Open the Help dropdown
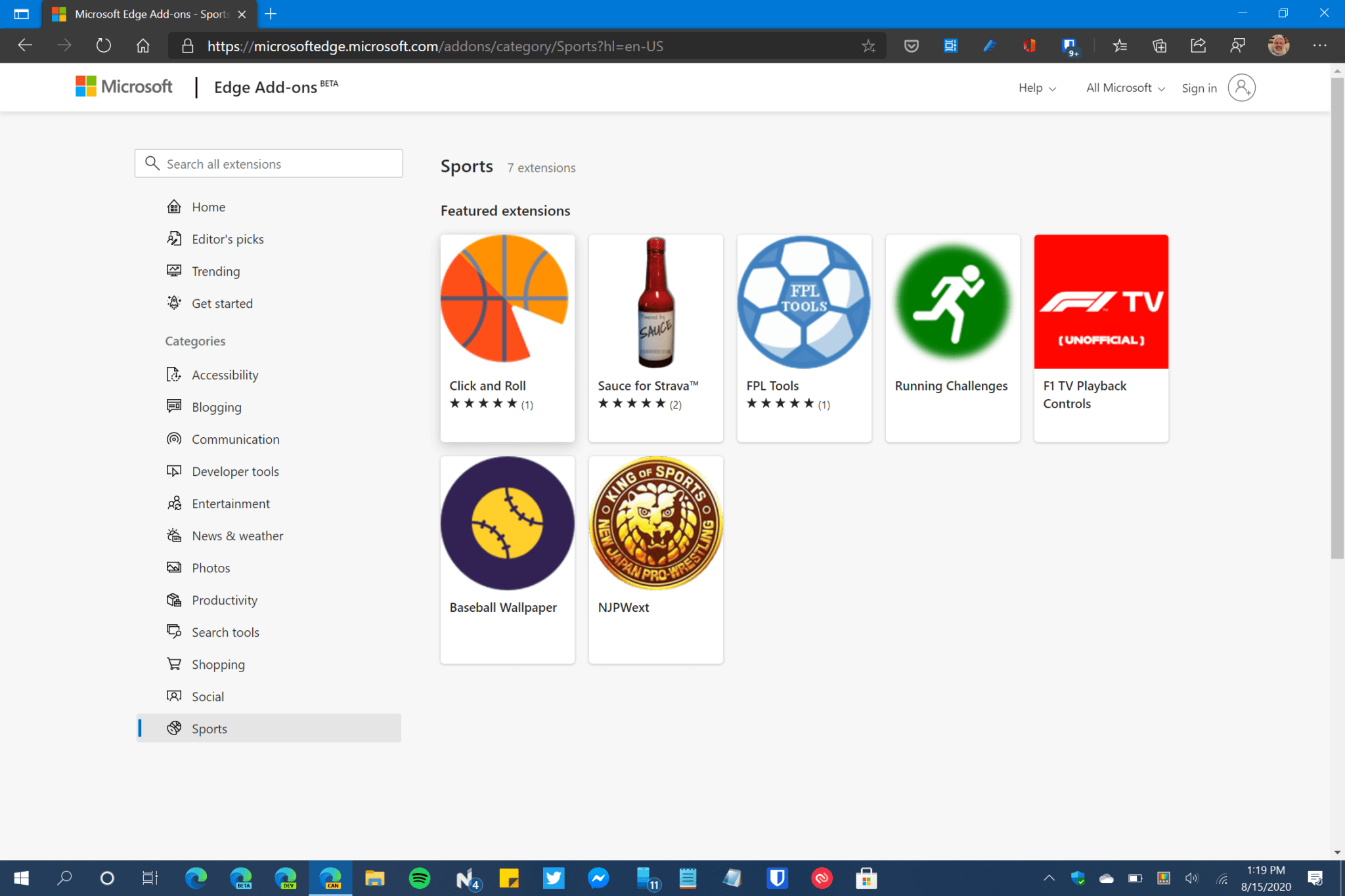This screenshot has width=1345, height=896. pyautogui.click(x=1036, y=87)
